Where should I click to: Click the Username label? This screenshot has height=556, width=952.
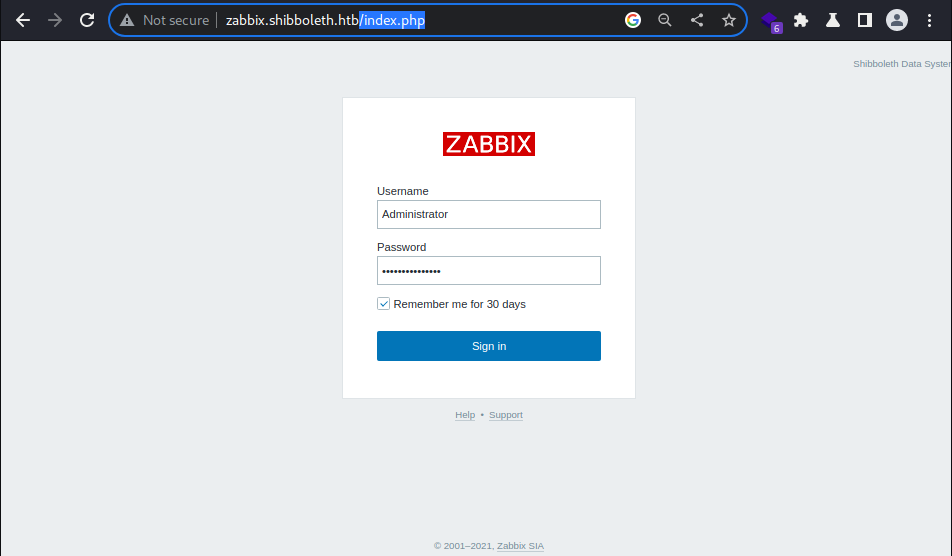(x=403, y=191)
